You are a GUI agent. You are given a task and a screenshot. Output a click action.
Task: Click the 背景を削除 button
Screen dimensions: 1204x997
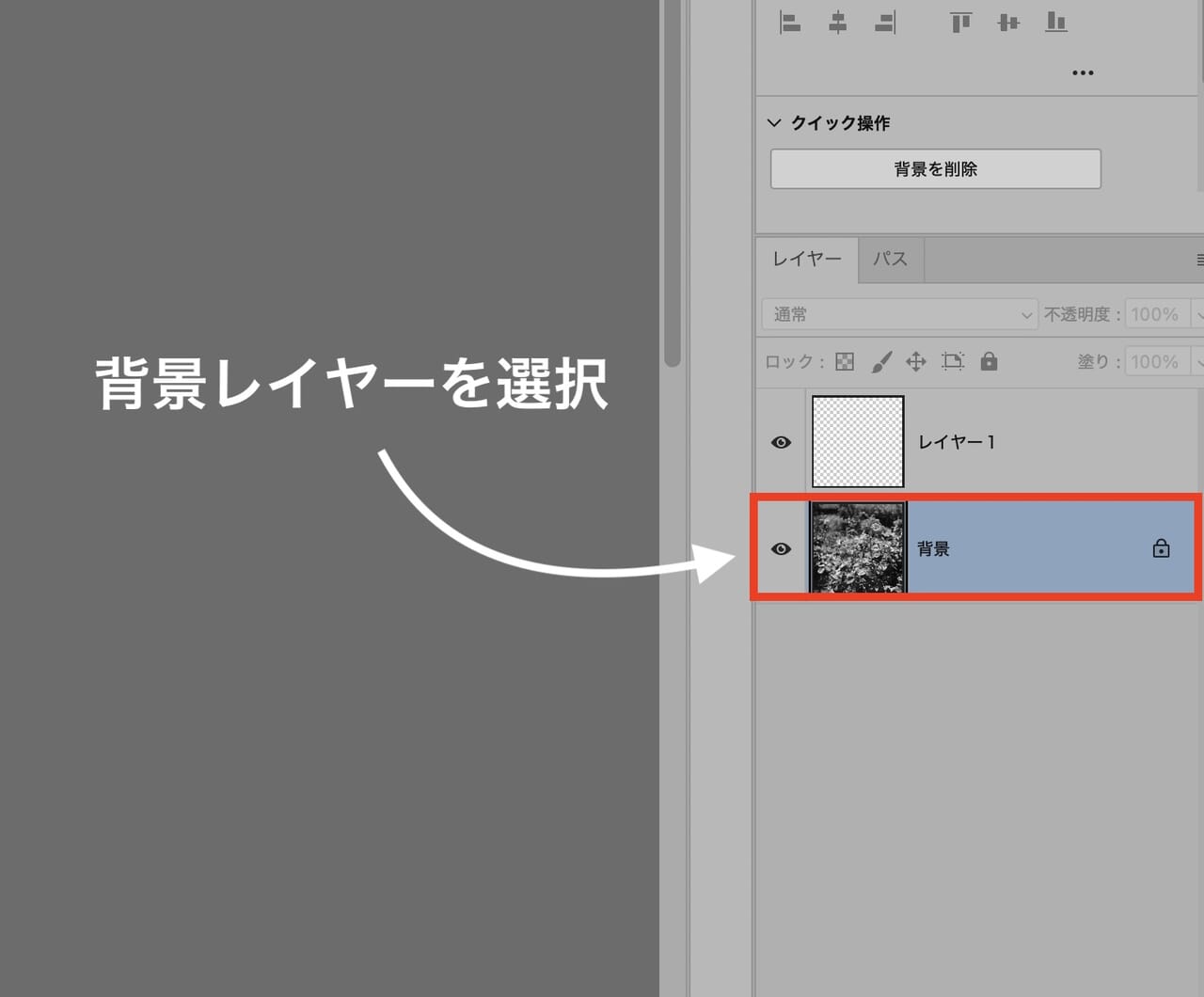tap(936, 169)
